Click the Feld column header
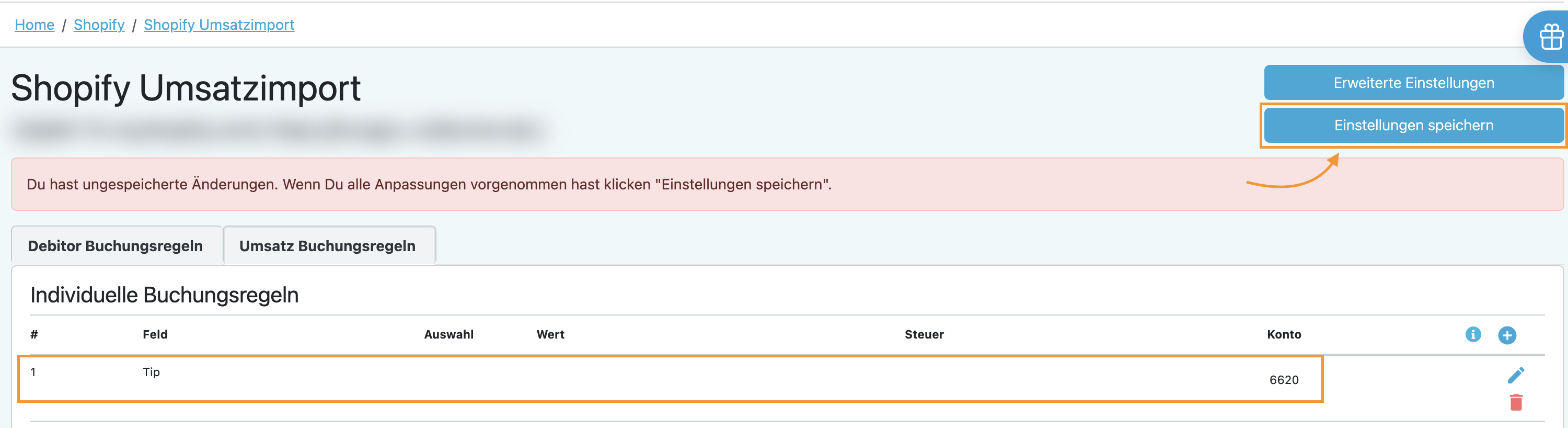 (x=155, y=334)
